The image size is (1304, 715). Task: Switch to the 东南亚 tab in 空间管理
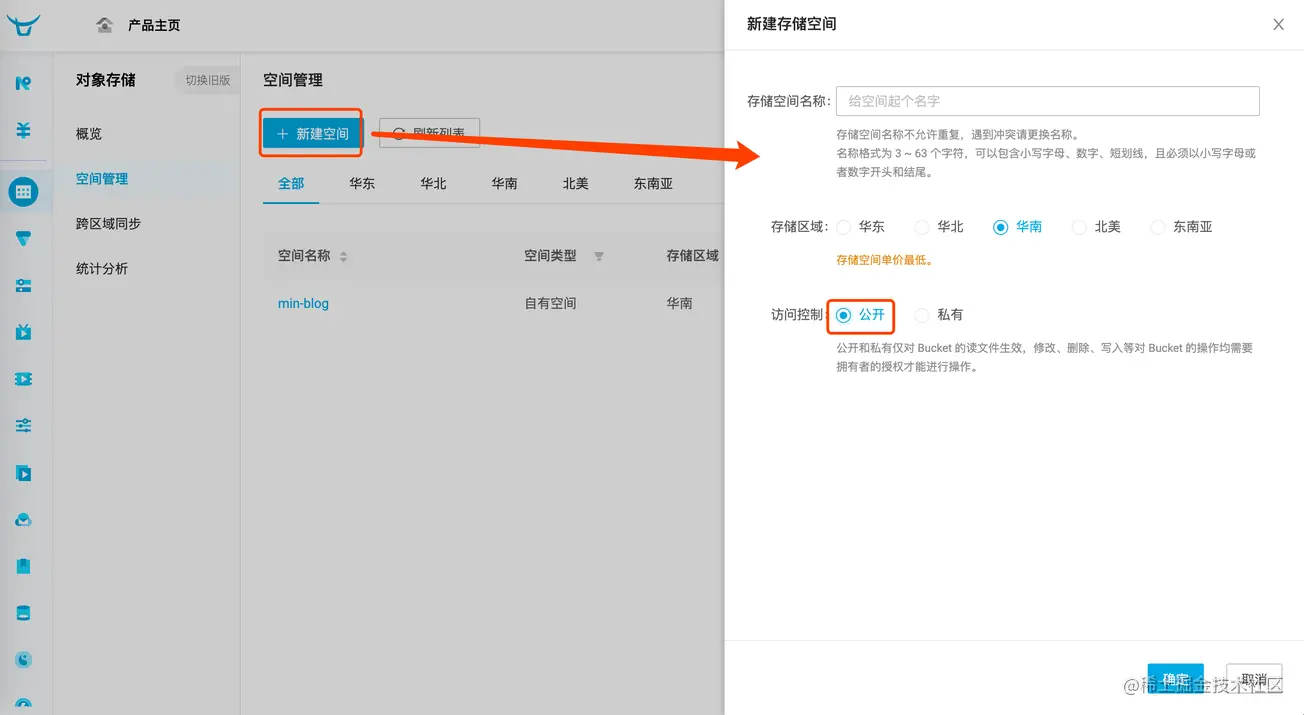coord(653,184)
